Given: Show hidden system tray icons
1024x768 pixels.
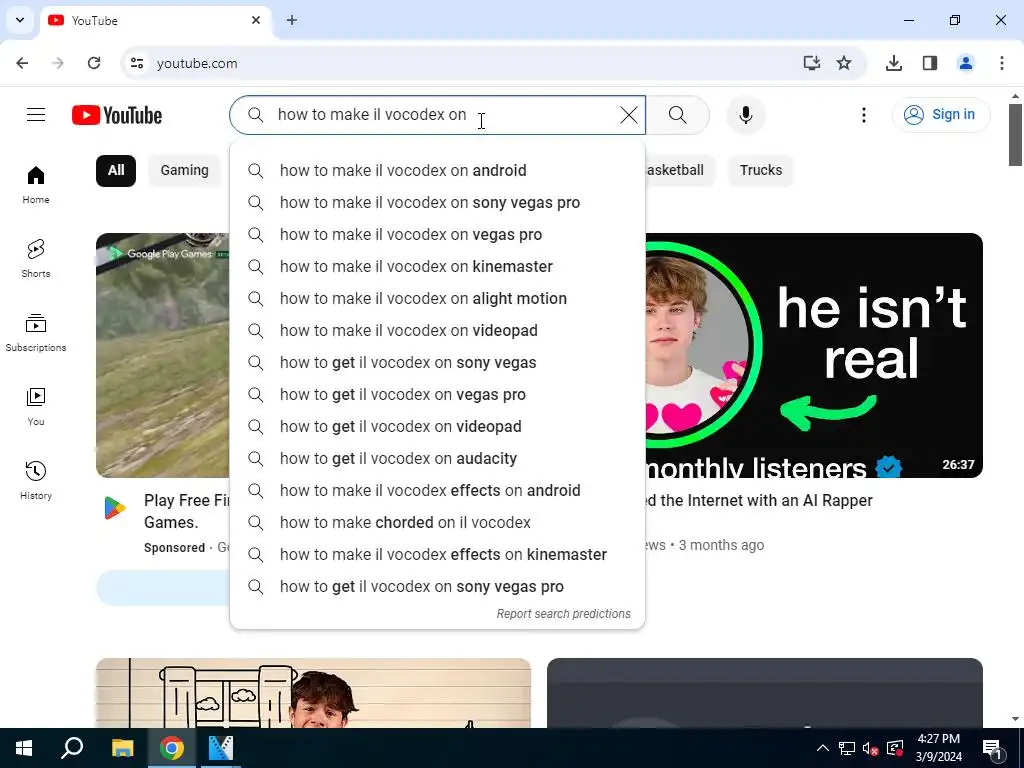Looking at the screenshot, I should [823, 748].
